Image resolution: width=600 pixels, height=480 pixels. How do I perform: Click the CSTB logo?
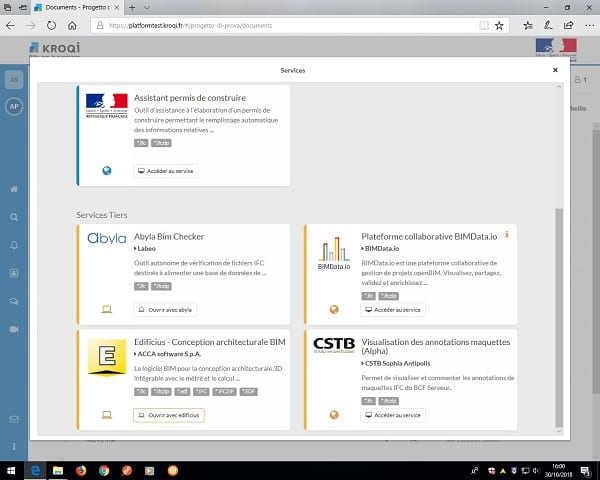[334, 345]
